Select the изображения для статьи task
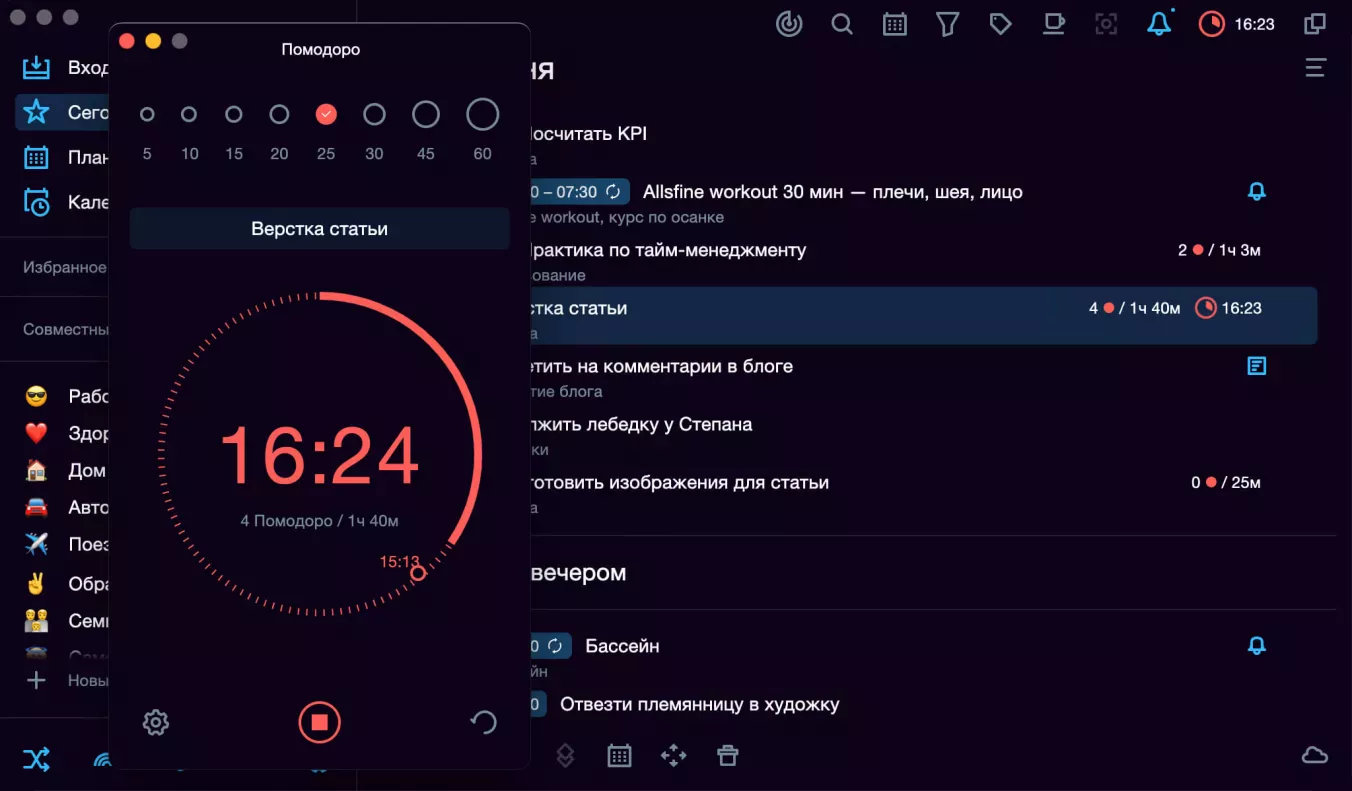 [x=679, y=482]
